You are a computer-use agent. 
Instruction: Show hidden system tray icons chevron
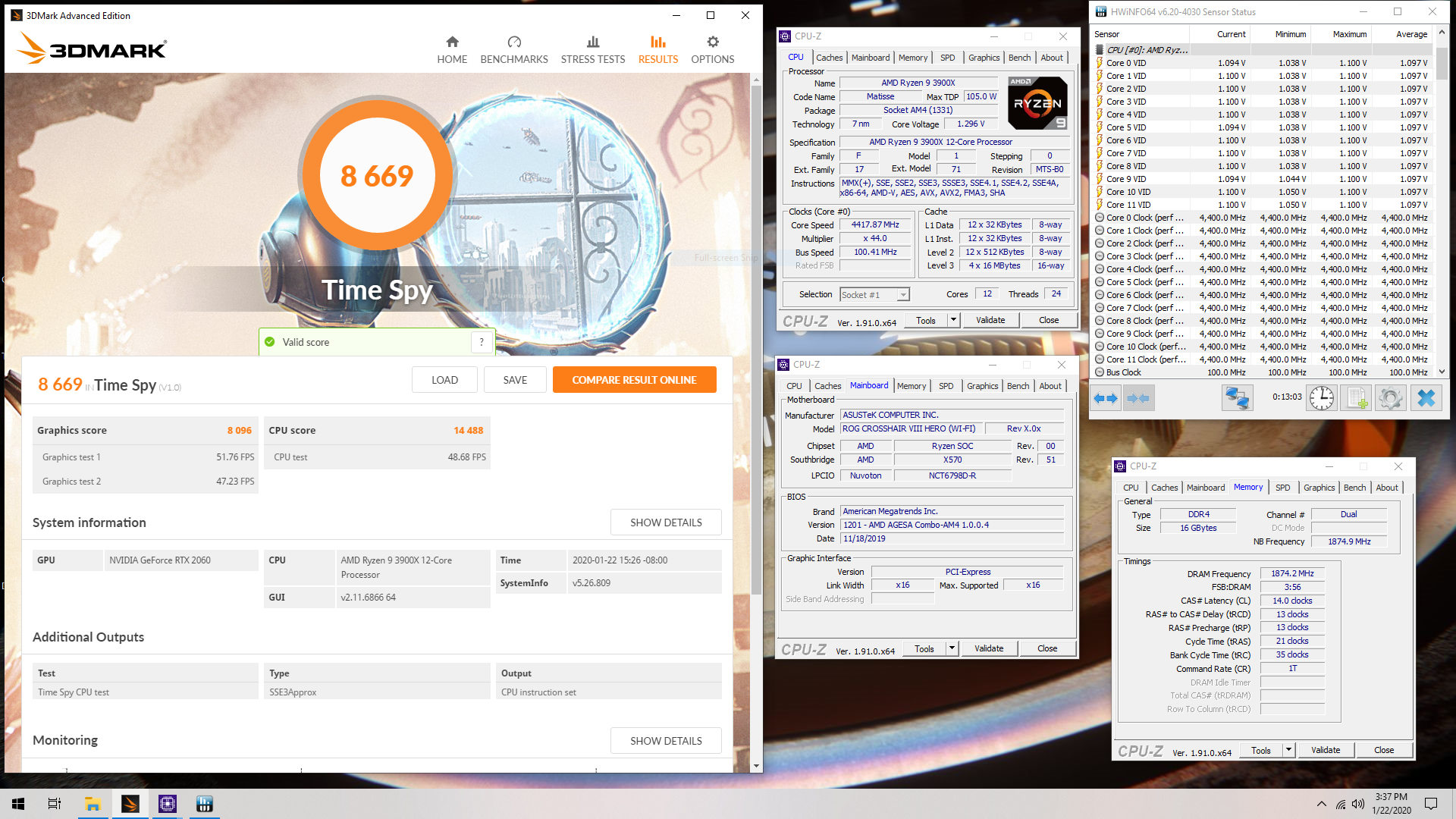point(1322,804)
